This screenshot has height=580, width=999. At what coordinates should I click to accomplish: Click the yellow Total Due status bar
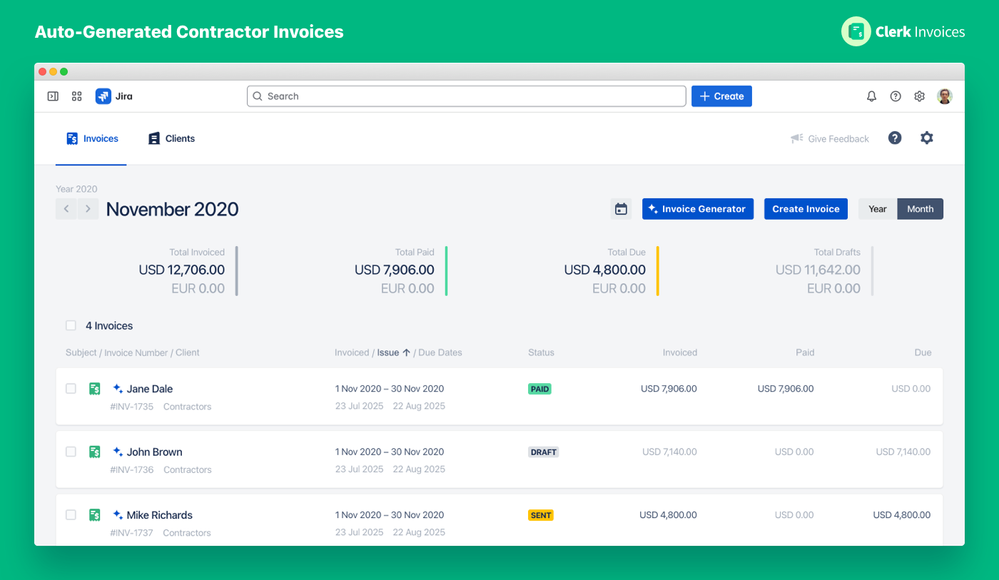click(659, 270)
